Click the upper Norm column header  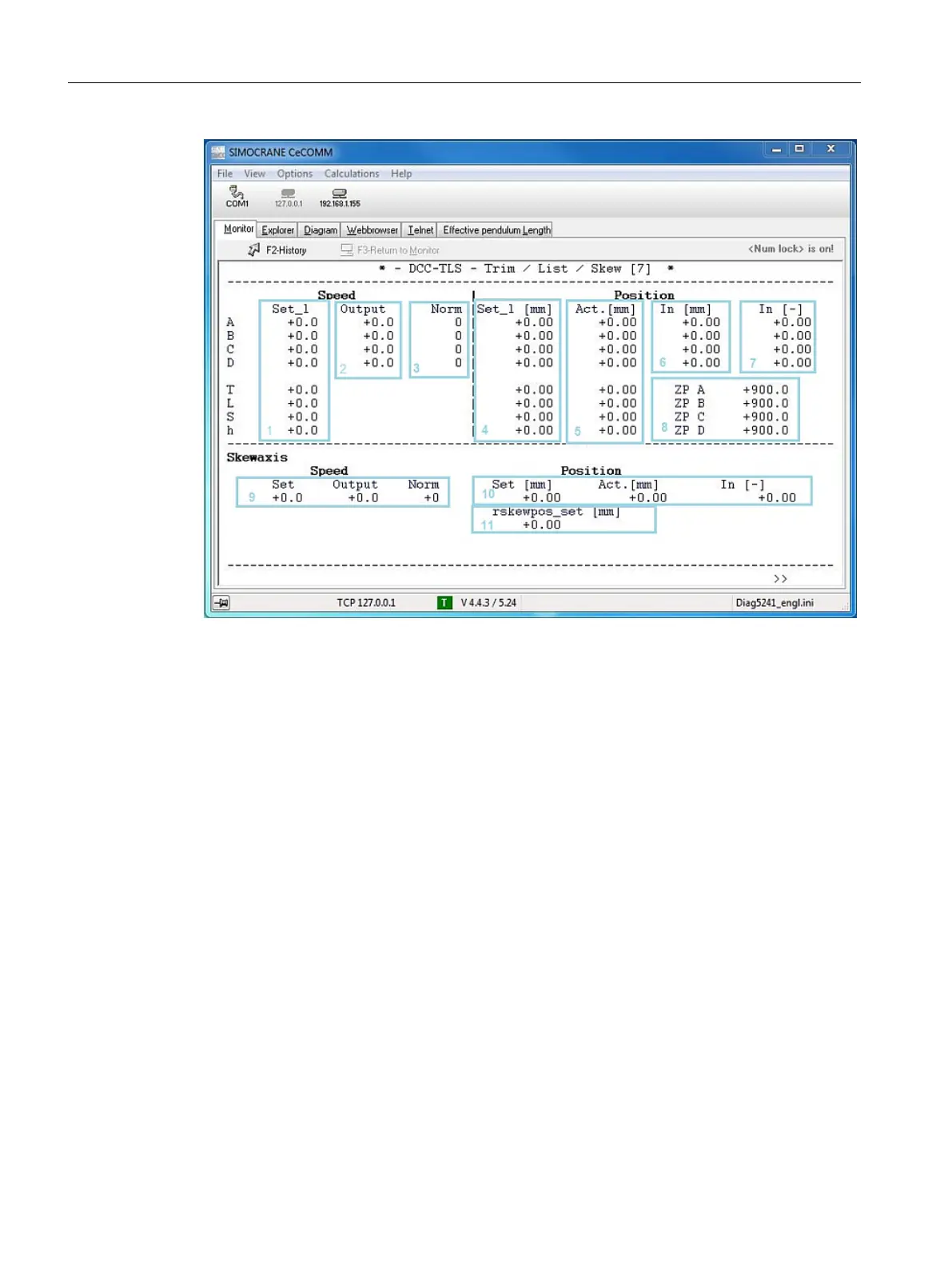(446, 309)
